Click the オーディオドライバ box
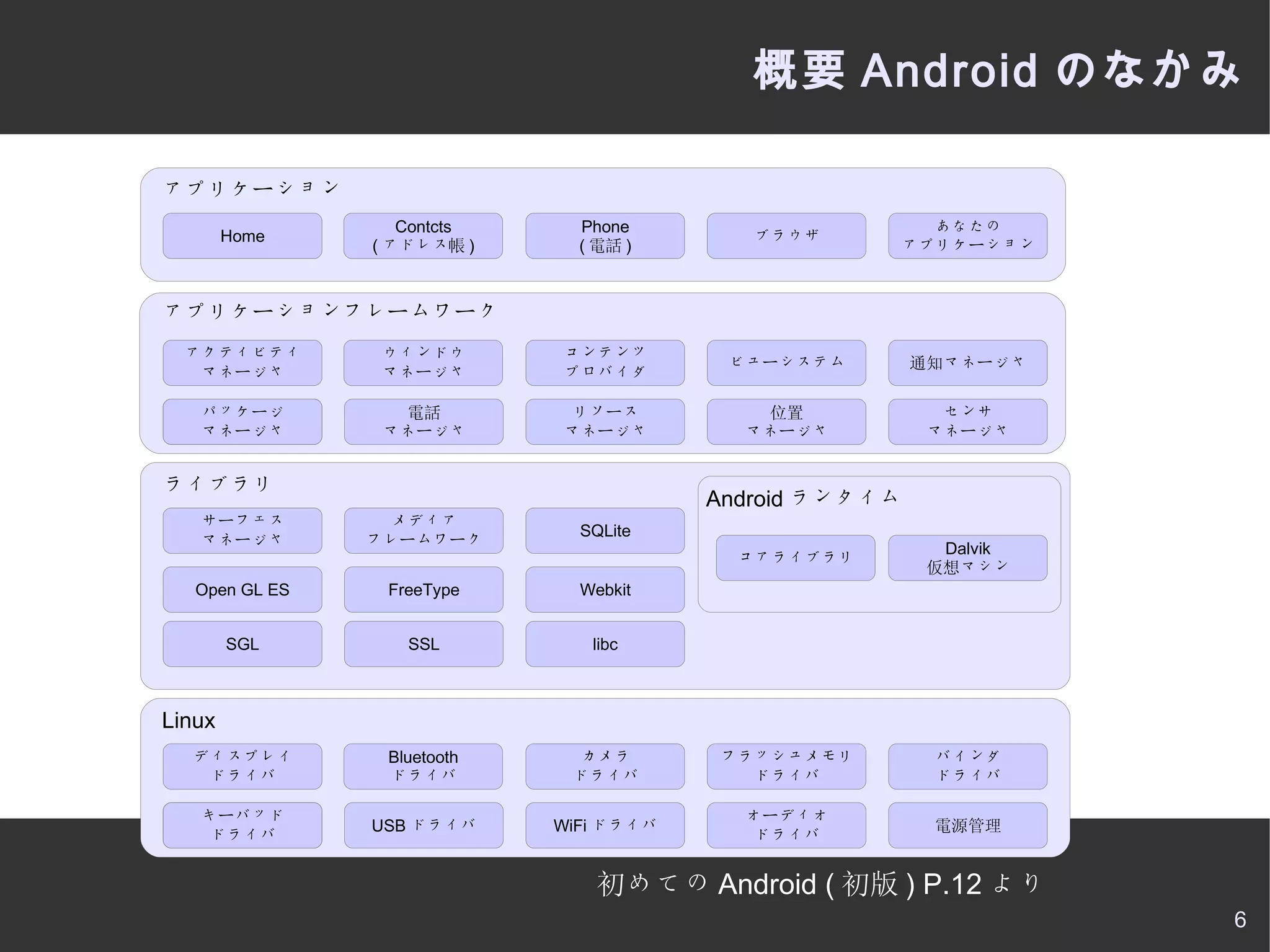Image resolution: width=1270 pixels, height=952 pixels. 786,825
